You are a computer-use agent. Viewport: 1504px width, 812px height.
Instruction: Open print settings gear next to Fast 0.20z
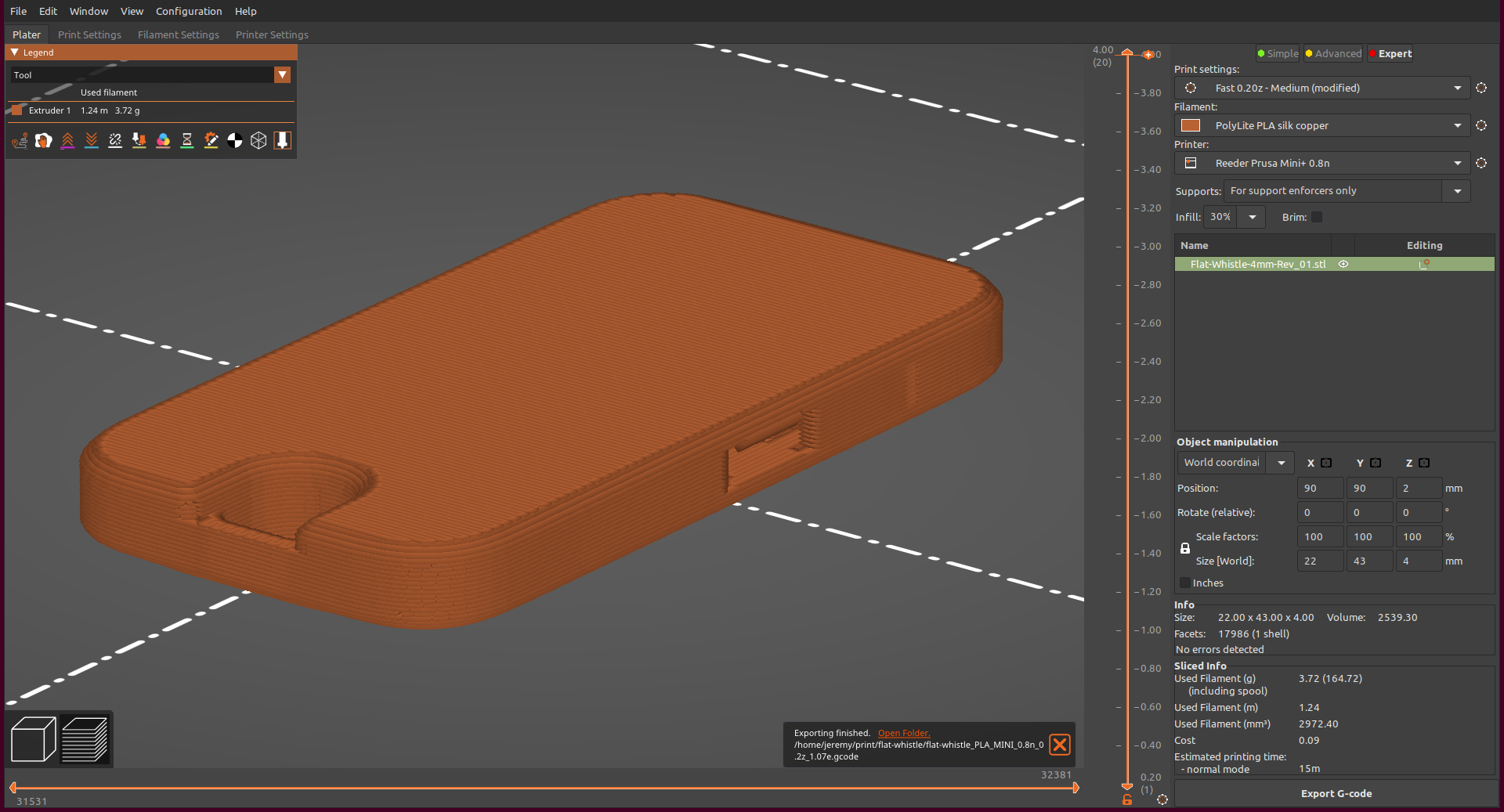point(1481,88)
